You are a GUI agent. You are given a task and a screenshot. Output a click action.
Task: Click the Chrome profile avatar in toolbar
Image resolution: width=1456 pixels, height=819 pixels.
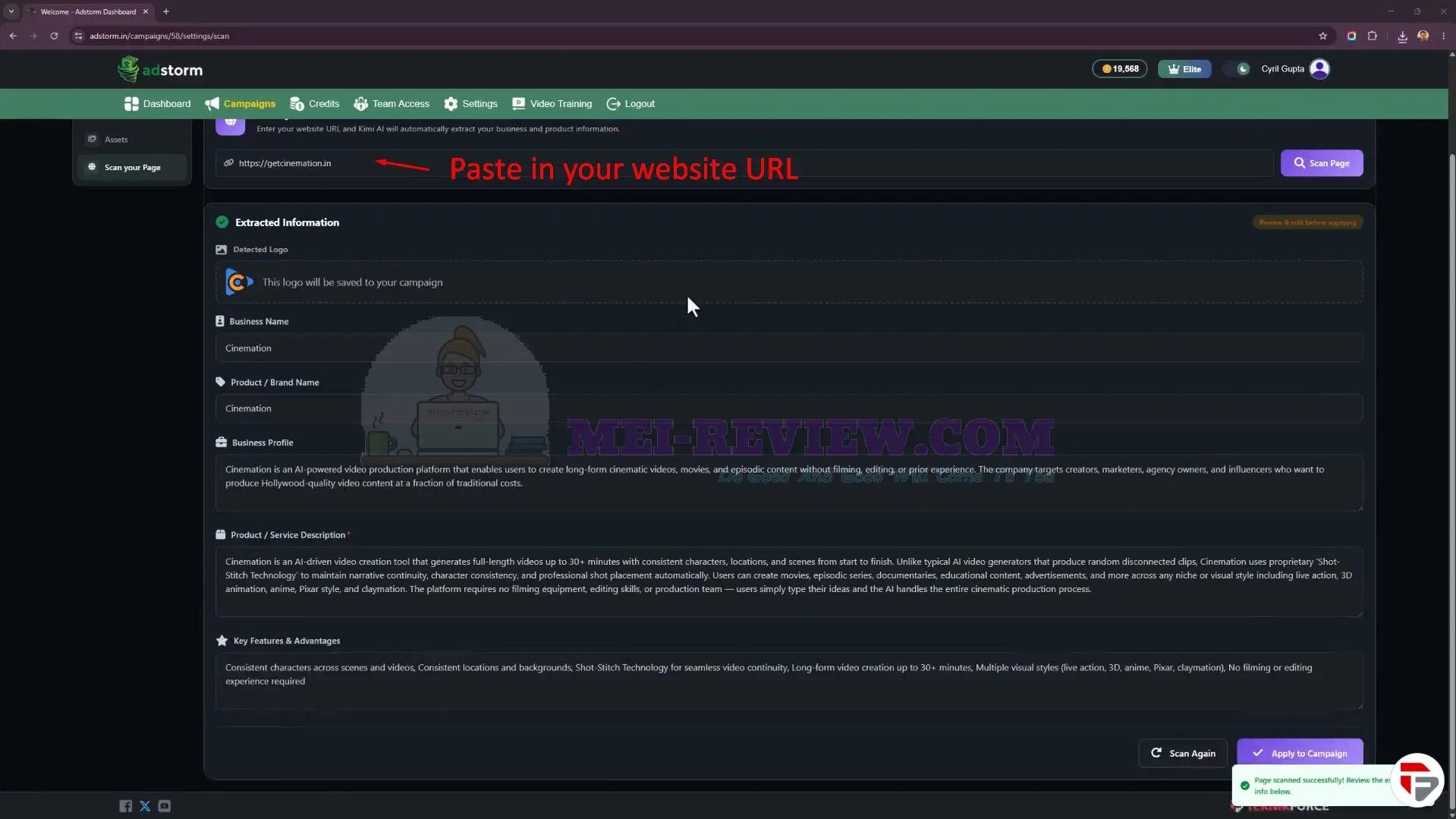coord(1423,36)
